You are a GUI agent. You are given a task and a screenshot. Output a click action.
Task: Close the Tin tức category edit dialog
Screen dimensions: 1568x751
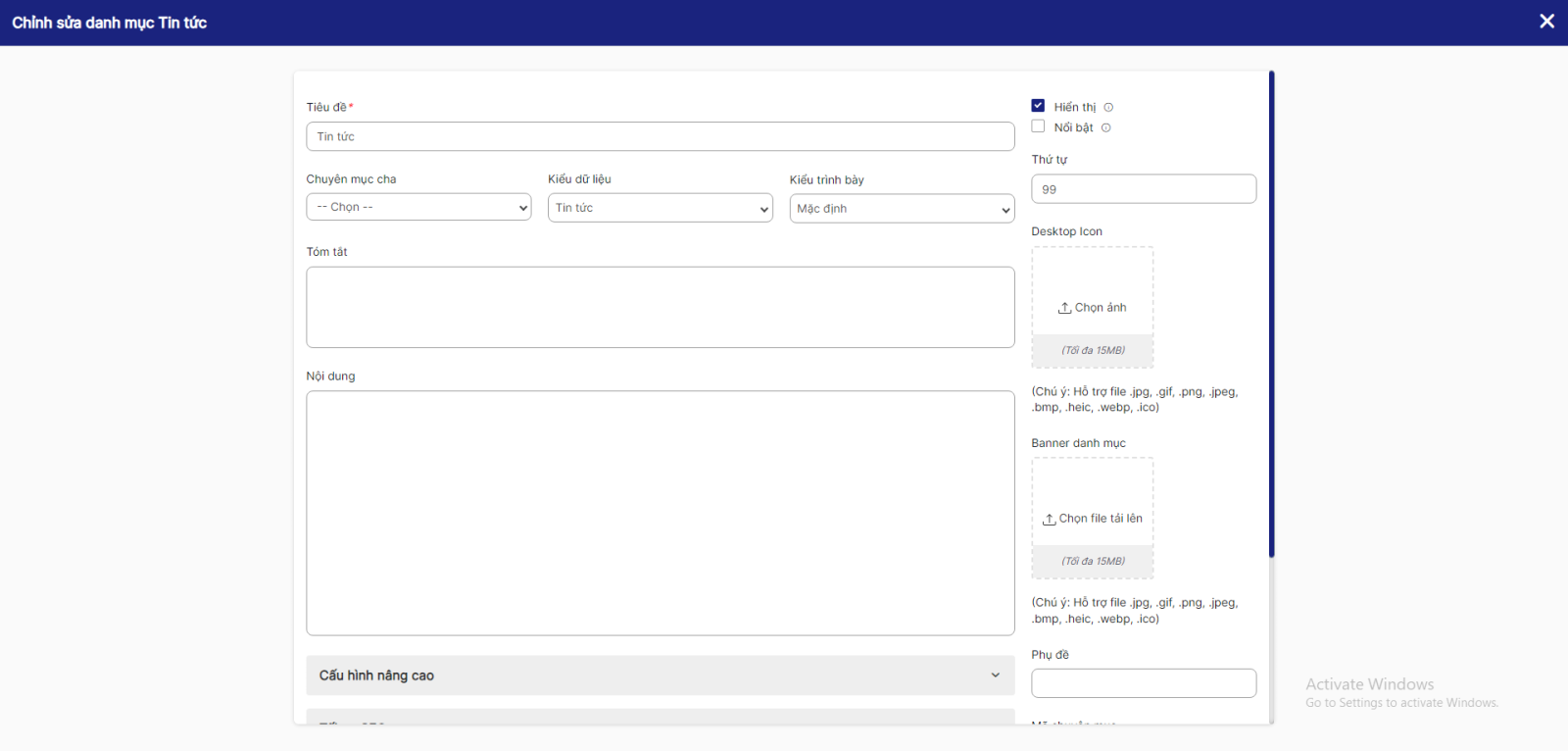1546,22
